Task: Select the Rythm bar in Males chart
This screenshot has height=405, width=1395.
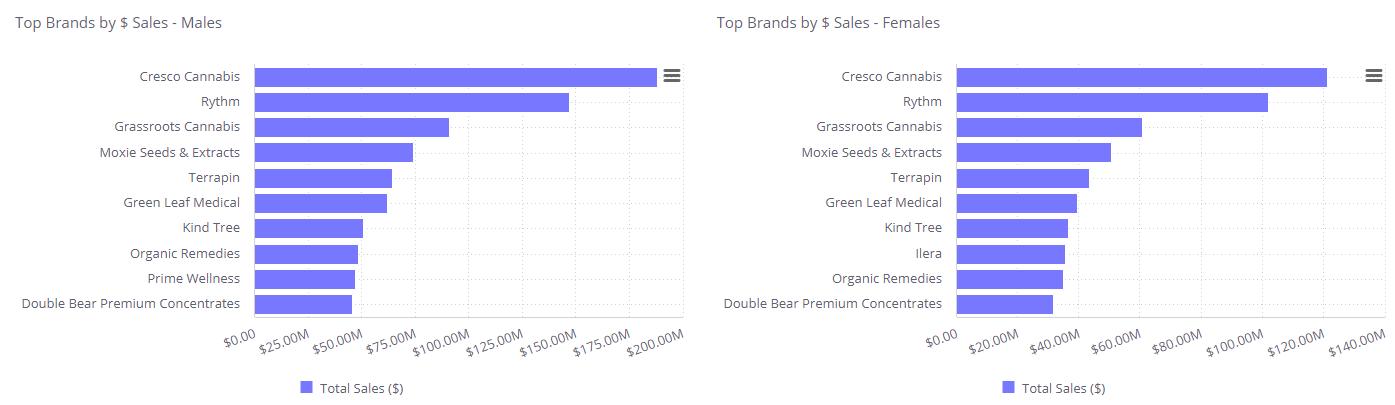Action: pos(411,102)
